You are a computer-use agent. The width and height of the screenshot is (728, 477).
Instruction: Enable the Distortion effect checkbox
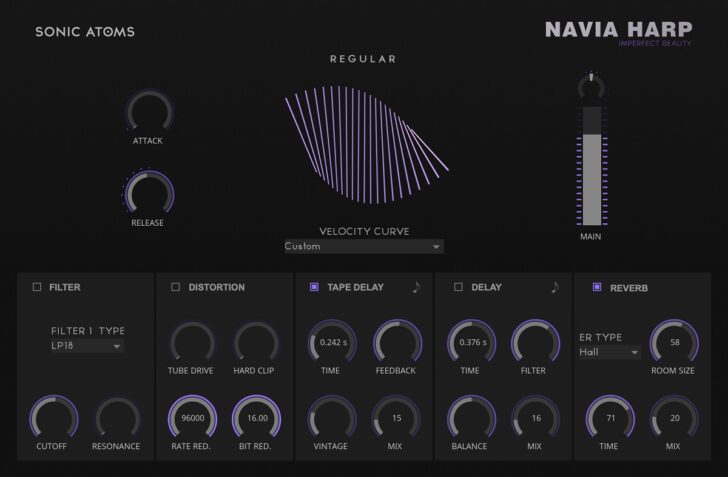coord(176,287)
